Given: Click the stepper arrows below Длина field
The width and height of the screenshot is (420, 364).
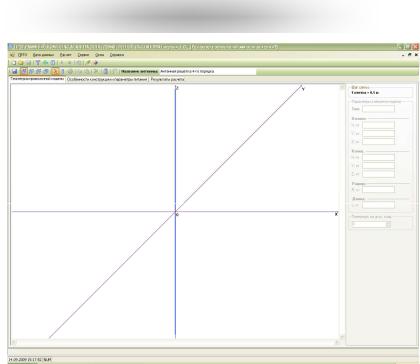Looking at the screenshot, I should tap(388, 225).
